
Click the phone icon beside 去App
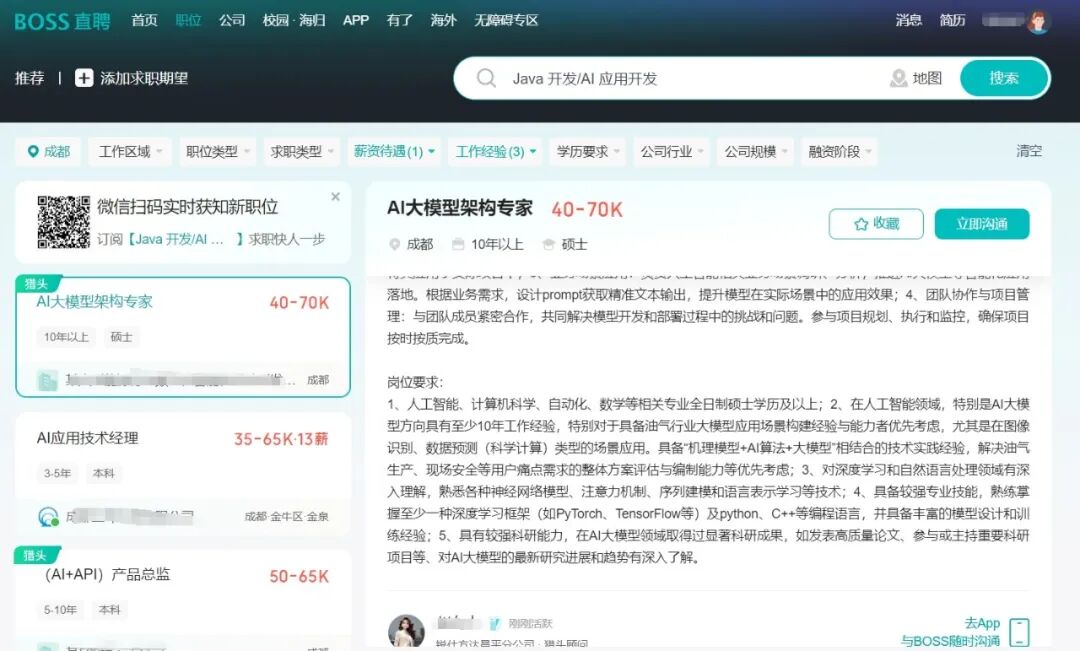tap(1019, 632)
